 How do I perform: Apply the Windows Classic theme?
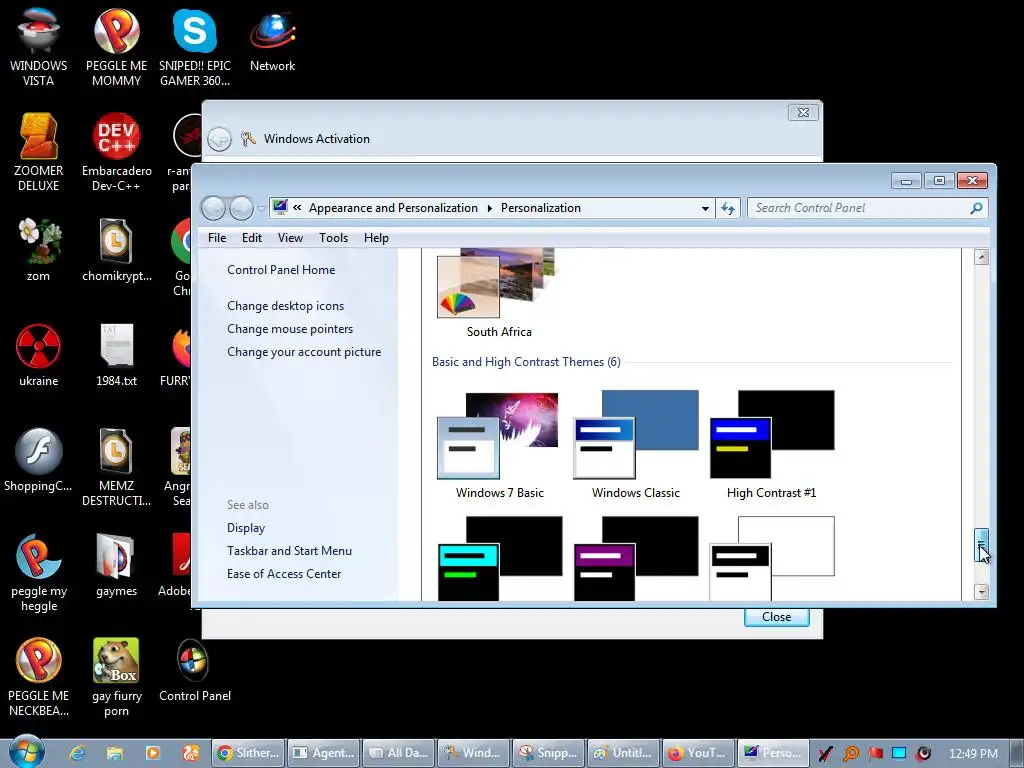pyautogui.click(x=635, y=445)
